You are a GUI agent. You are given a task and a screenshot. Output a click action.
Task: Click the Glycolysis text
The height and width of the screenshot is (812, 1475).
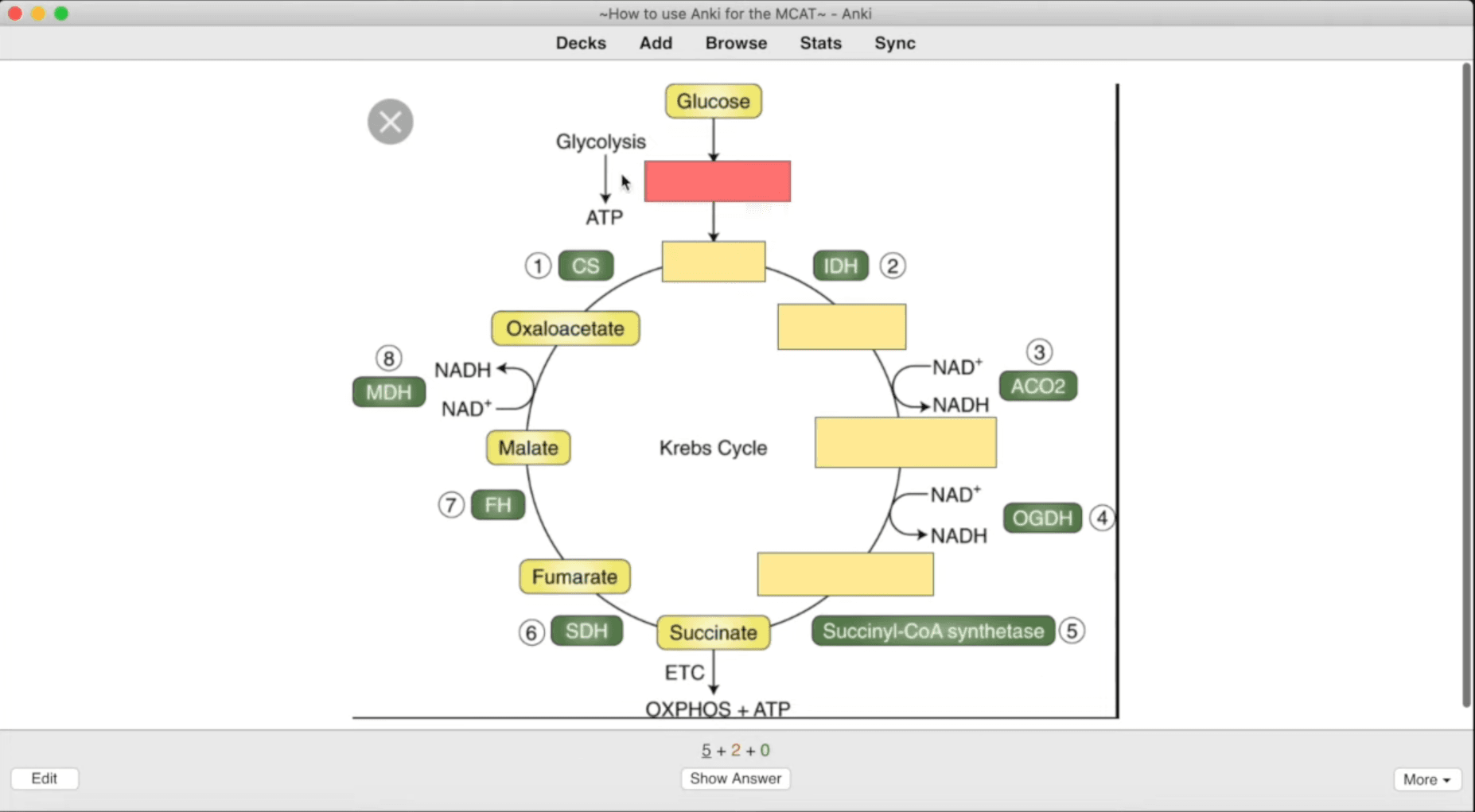601,142
